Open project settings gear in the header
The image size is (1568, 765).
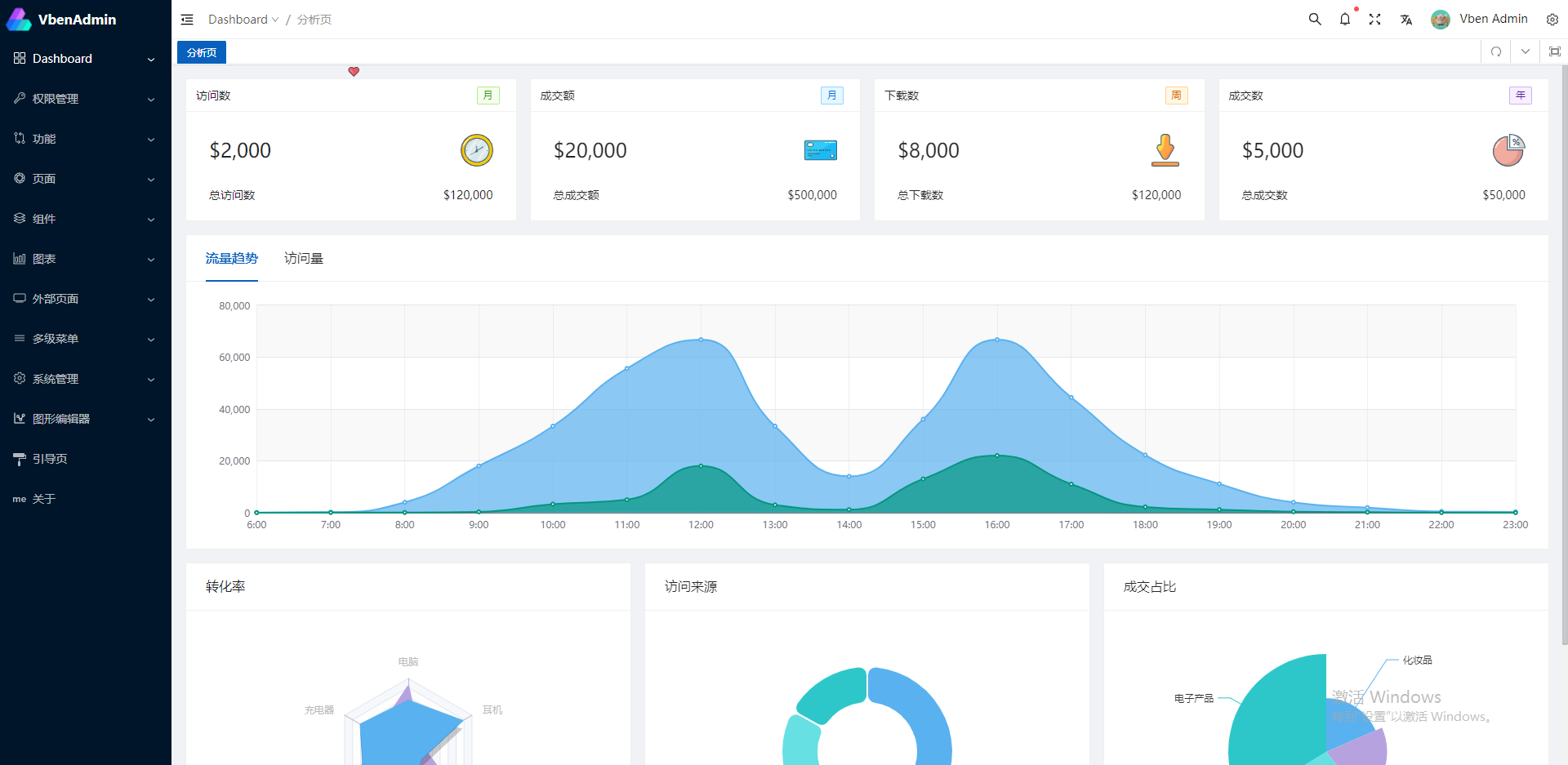pos(1552,20)
